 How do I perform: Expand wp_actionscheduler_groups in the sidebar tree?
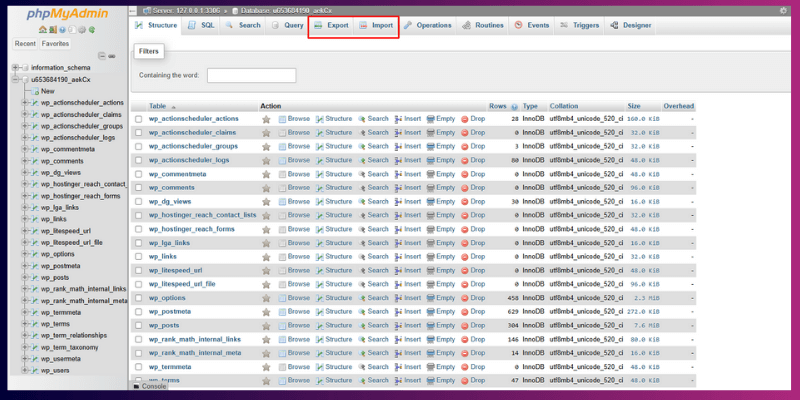click(x=24, y=126)
